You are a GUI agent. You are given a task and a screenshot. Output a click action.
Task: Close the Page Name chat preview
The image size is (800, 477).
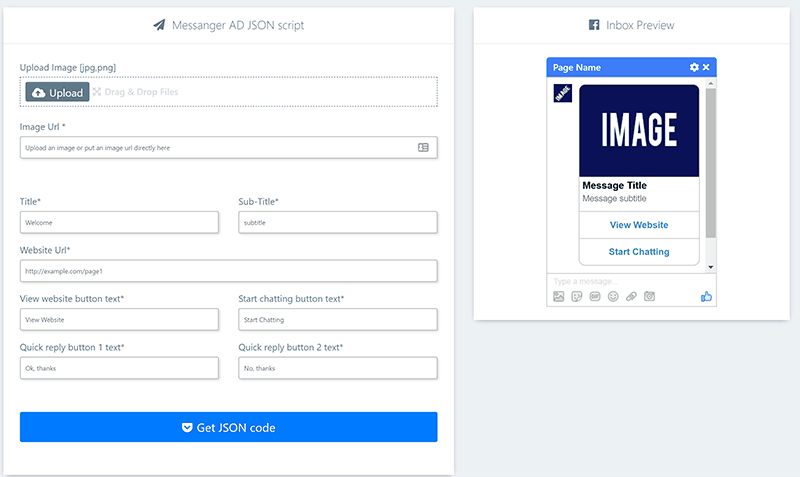[706, 67]
